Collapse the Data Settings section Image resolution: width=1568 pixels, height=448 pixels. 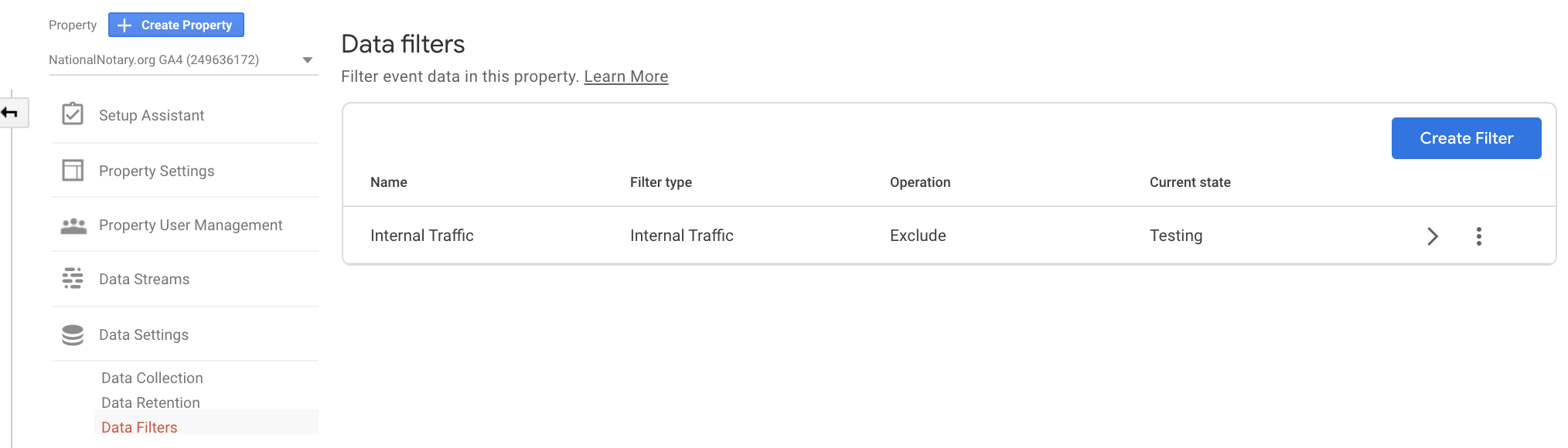(144, 334)
